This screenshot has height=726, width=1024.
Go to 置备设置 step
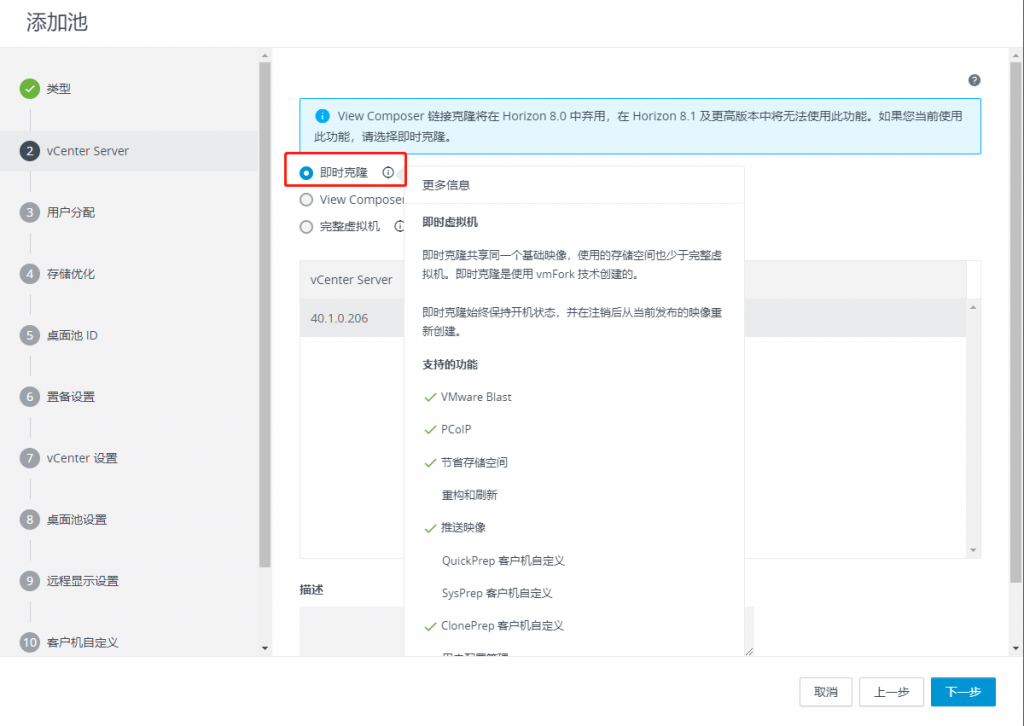coord(71,397)
